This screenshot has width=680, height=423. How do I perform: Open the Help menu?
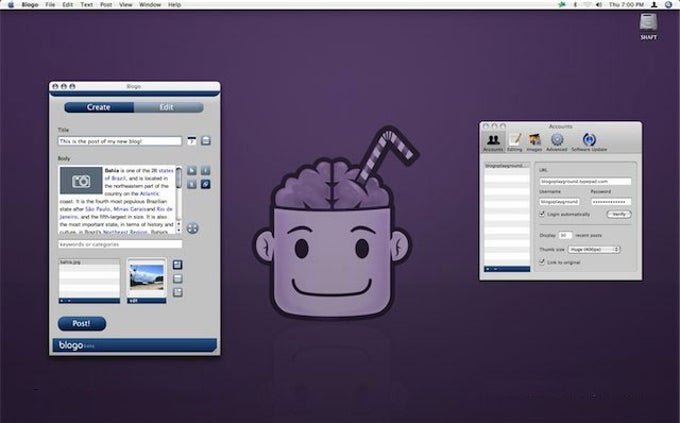(x=174, y=5)
